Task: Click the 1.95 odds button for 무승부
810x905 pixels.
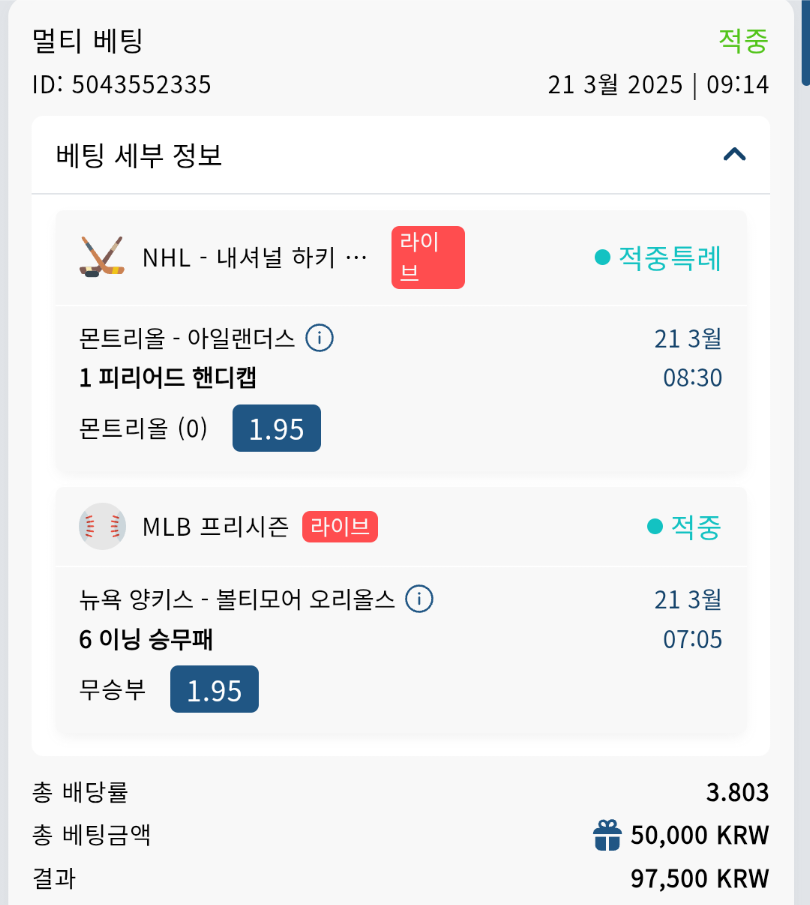Action: [x=214, y=689]
